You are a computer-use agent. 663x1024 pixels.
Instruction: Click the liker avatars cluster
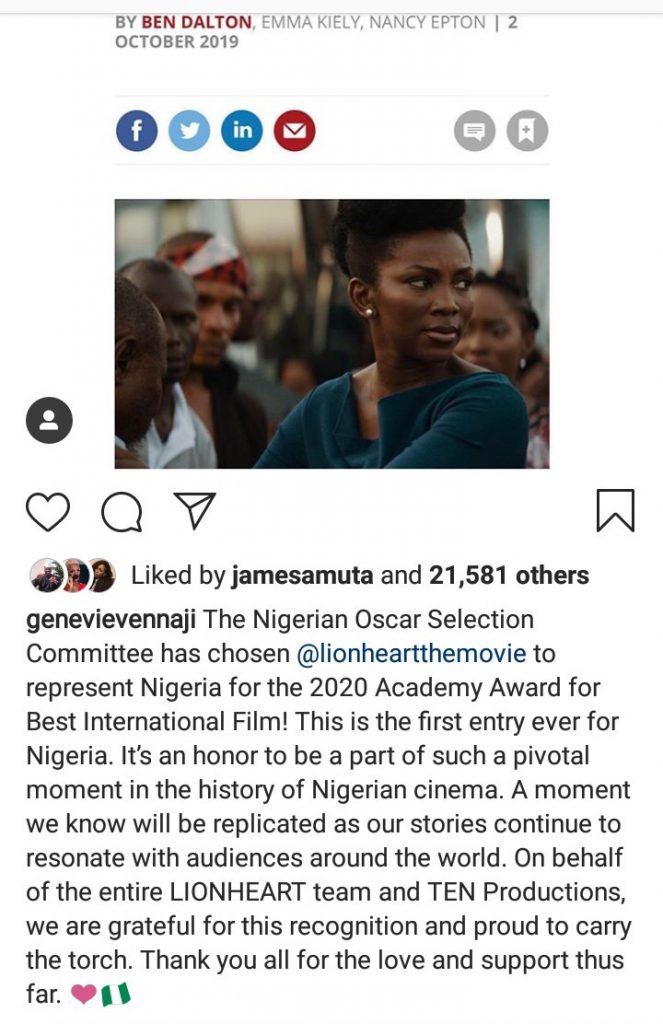click(72, 575)
